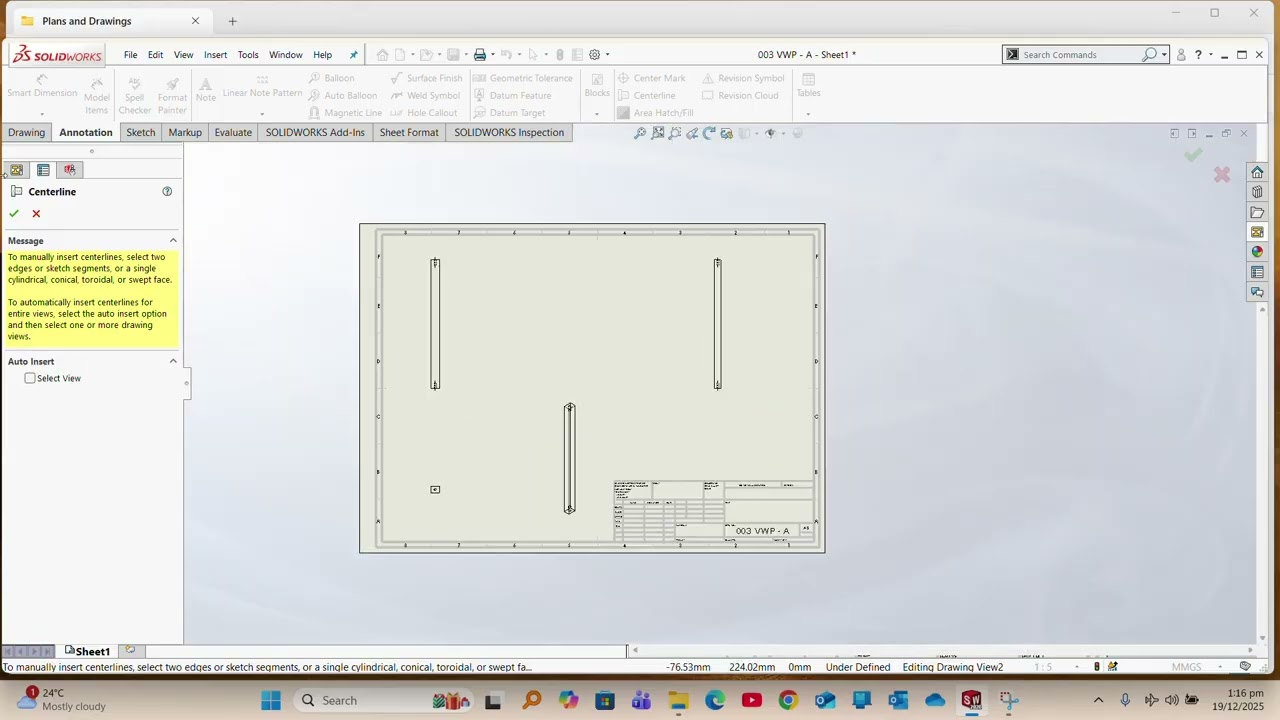
Task: Open Windows Start button
Action: 271,700
